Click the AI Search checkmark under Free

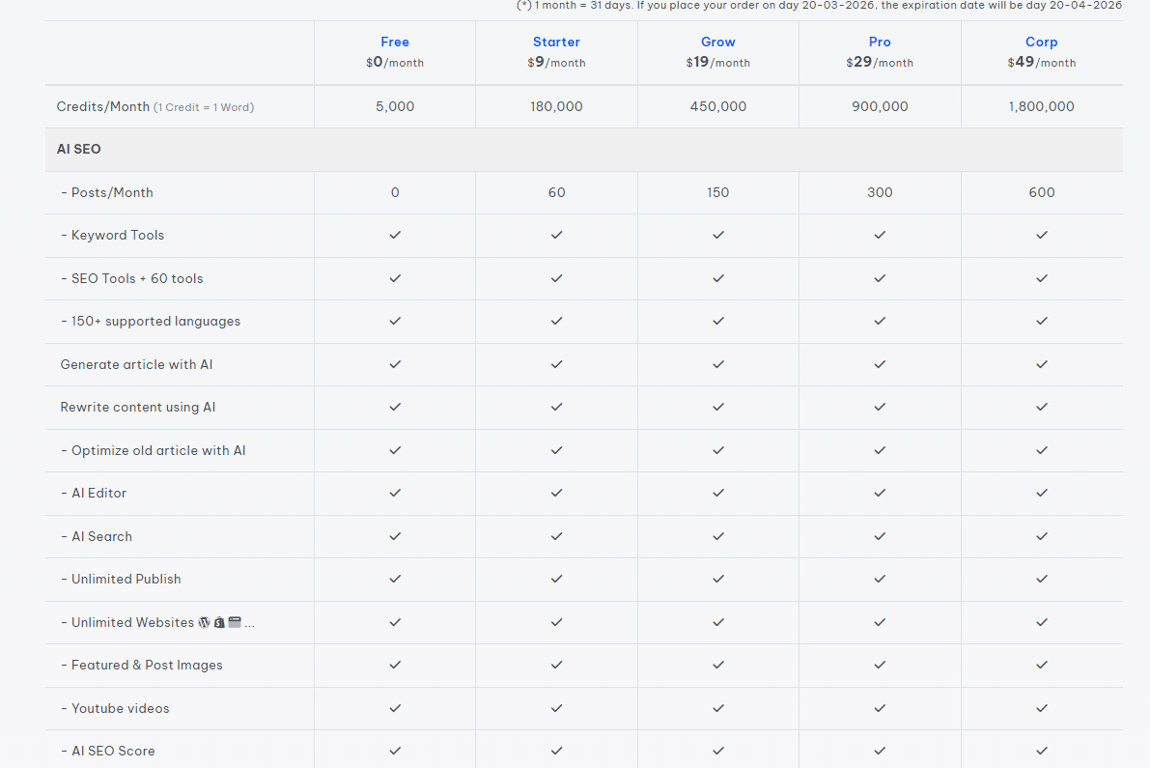[x=395, y=535]
